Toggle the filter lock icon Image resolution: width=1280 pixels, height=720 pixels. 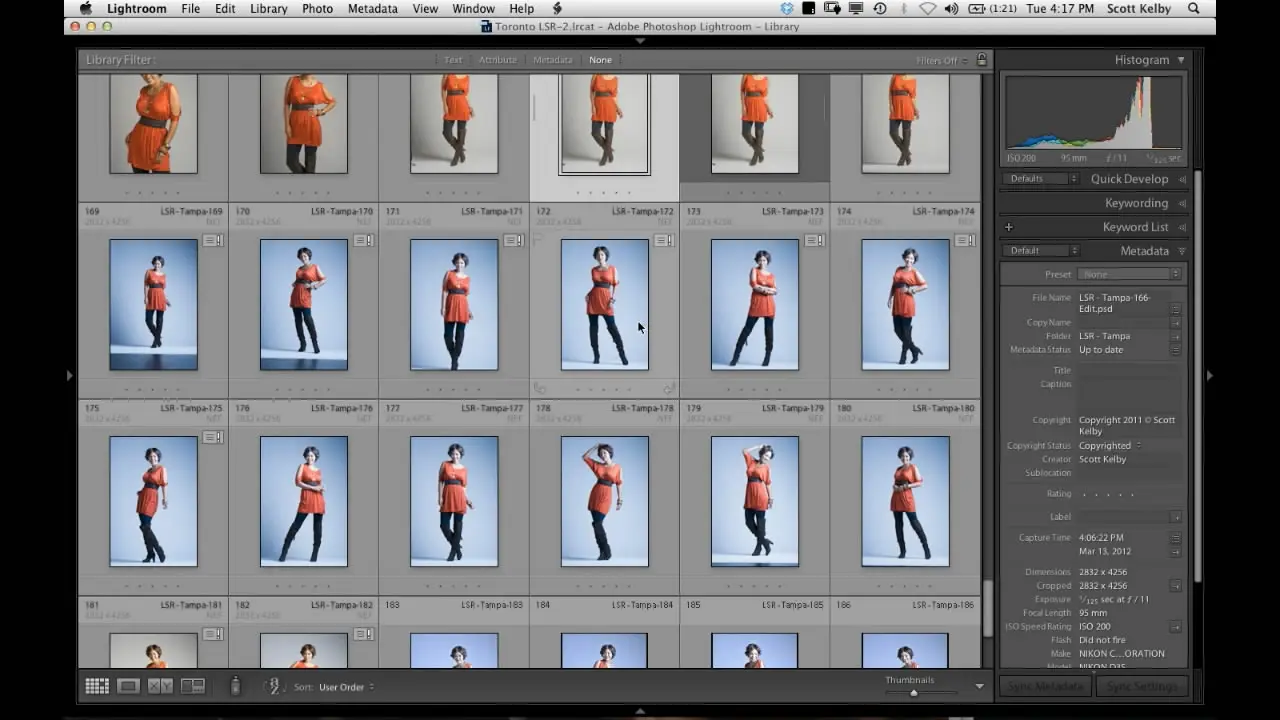click(x=981, y=60)
